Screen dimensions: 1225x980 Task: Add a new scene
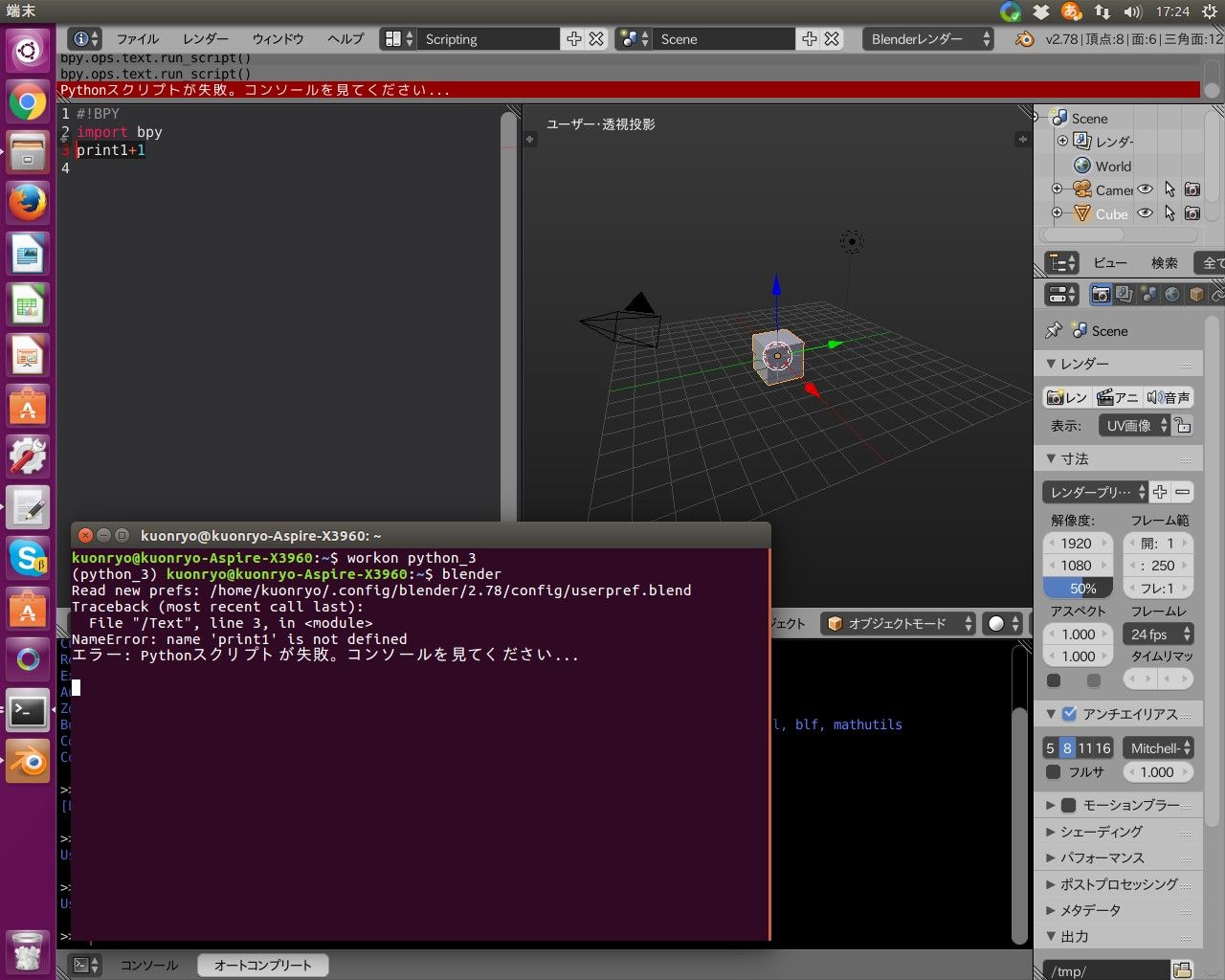click(x=809, y=38)
